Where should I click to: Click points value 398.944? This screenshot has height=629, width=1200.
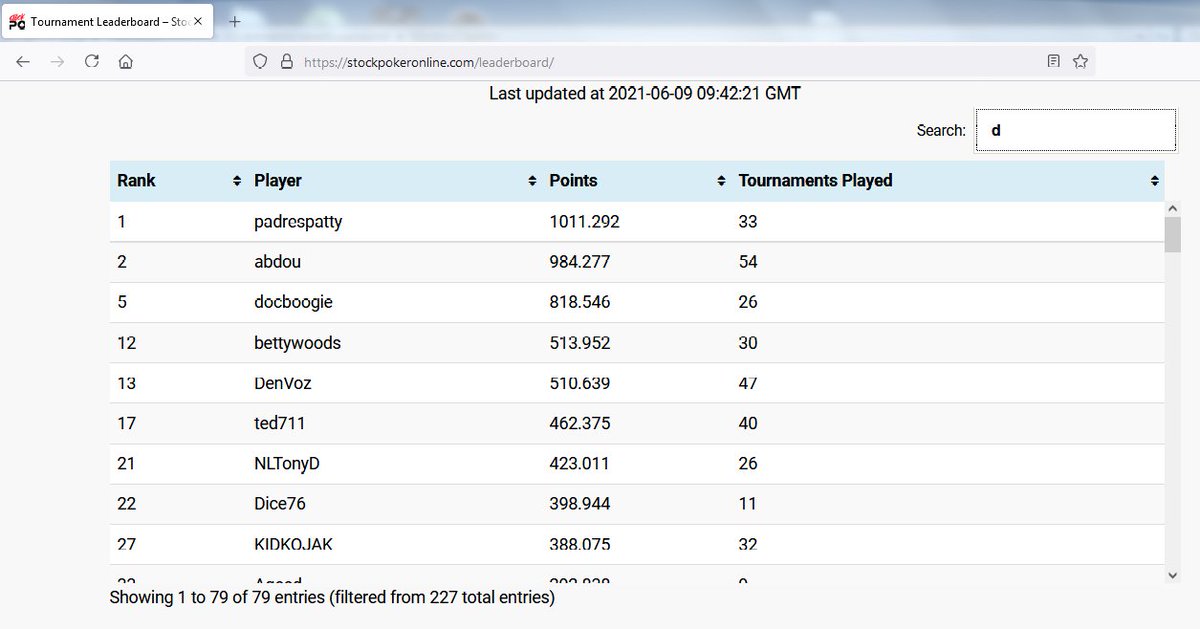click(580, 504)
